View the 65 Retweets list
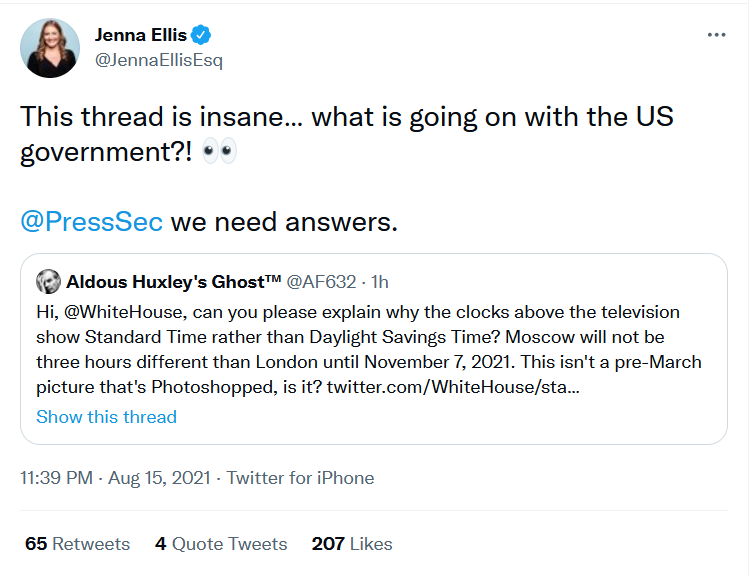 (x=77, y=544)
